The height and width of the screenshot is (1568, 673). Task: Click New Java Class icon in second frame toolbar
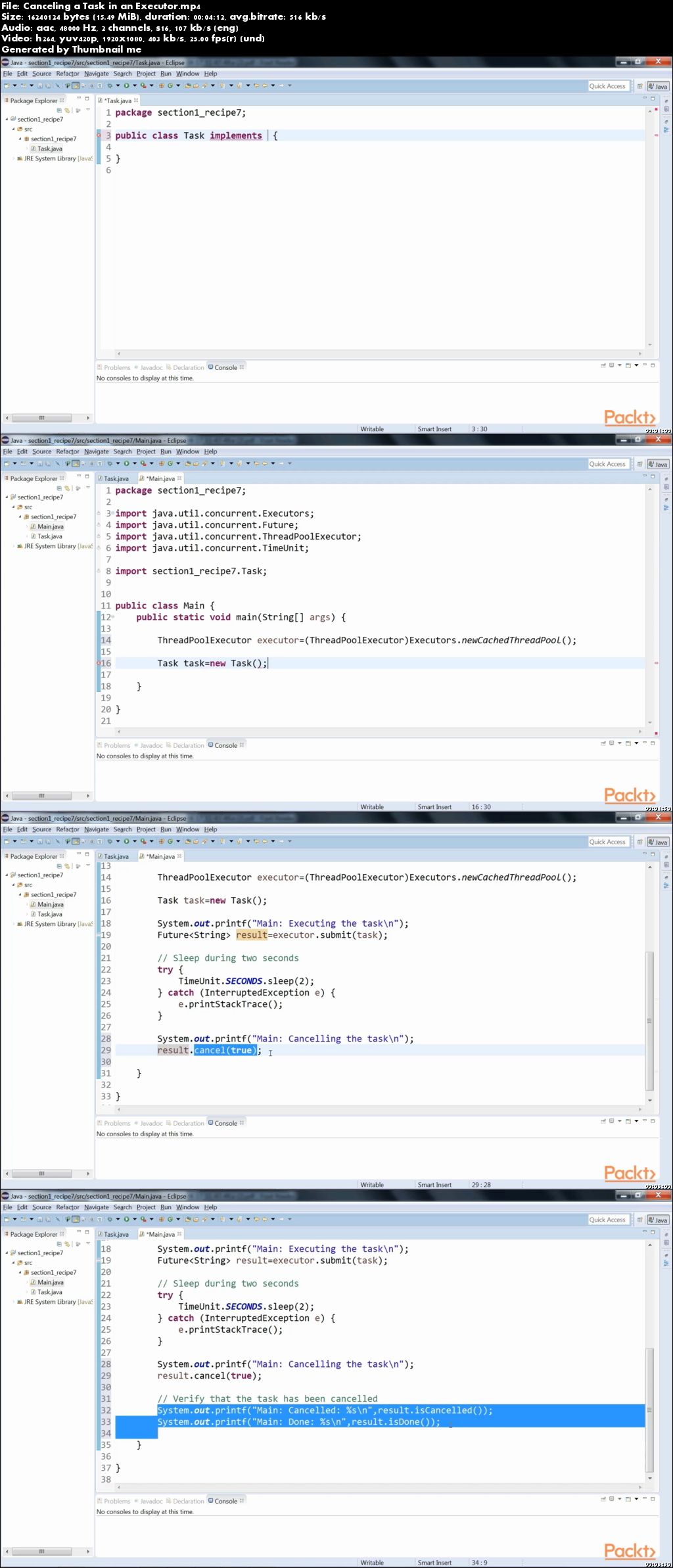pyautogui.click(x=170, y=463)
